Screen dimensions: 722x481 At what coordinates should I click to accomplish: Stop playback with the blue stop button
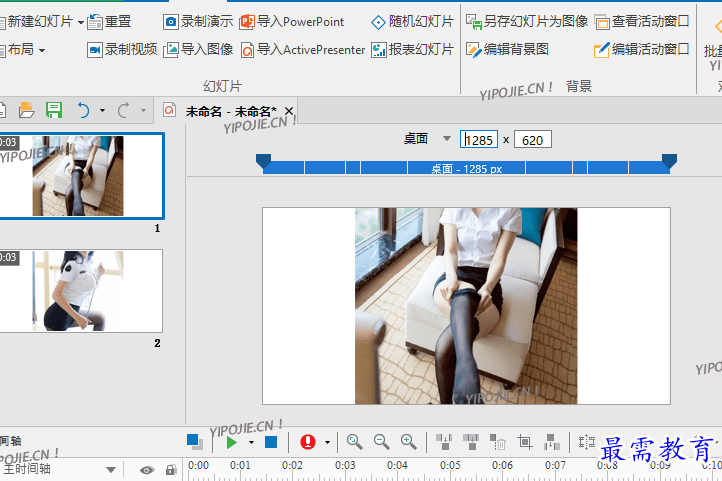point(271,442)
